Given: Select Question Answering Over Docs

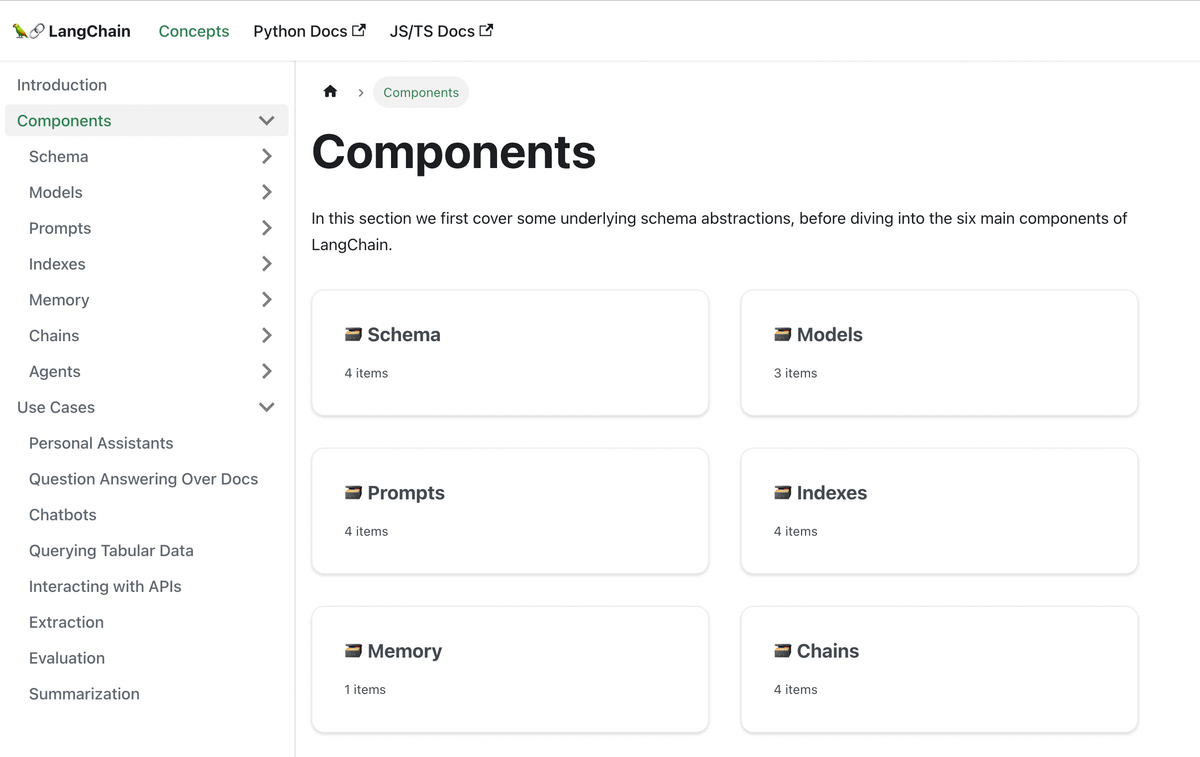Looking at the screenshot, I should (x=143, y=479).
